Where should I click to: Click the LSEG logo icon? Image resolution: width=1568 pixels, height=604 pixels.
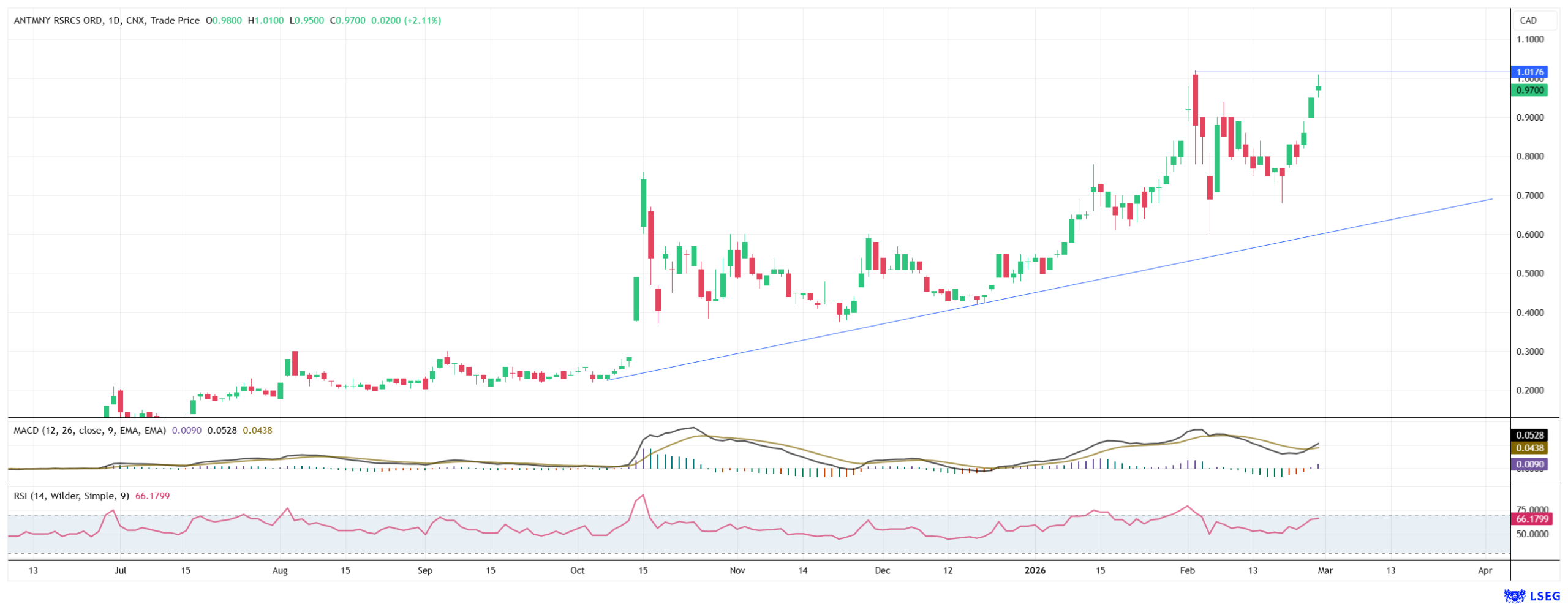1514,595
